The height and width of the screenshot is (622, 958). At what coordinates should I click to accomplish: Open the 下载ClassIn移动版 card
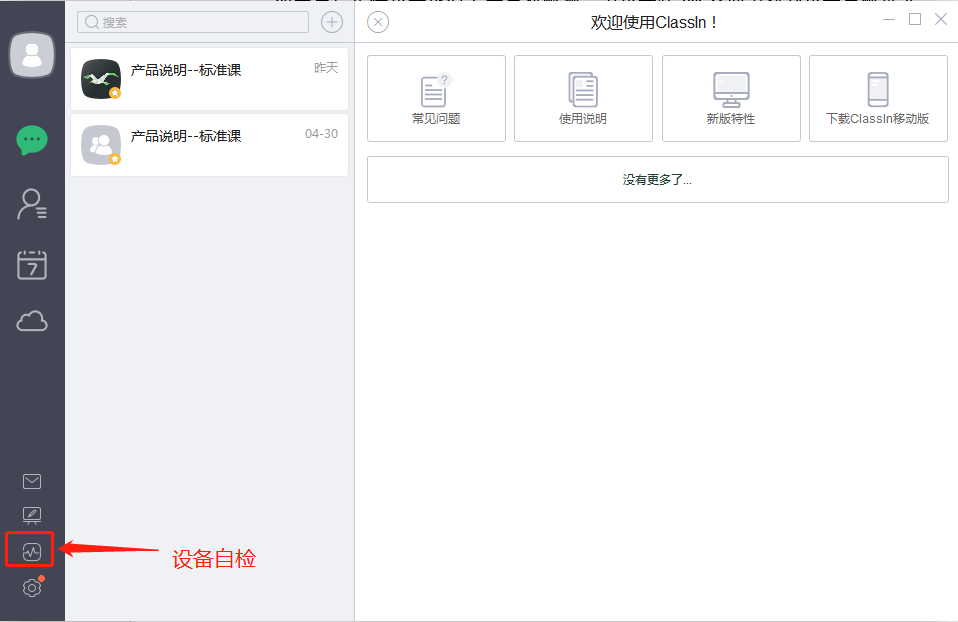(879, 98)
